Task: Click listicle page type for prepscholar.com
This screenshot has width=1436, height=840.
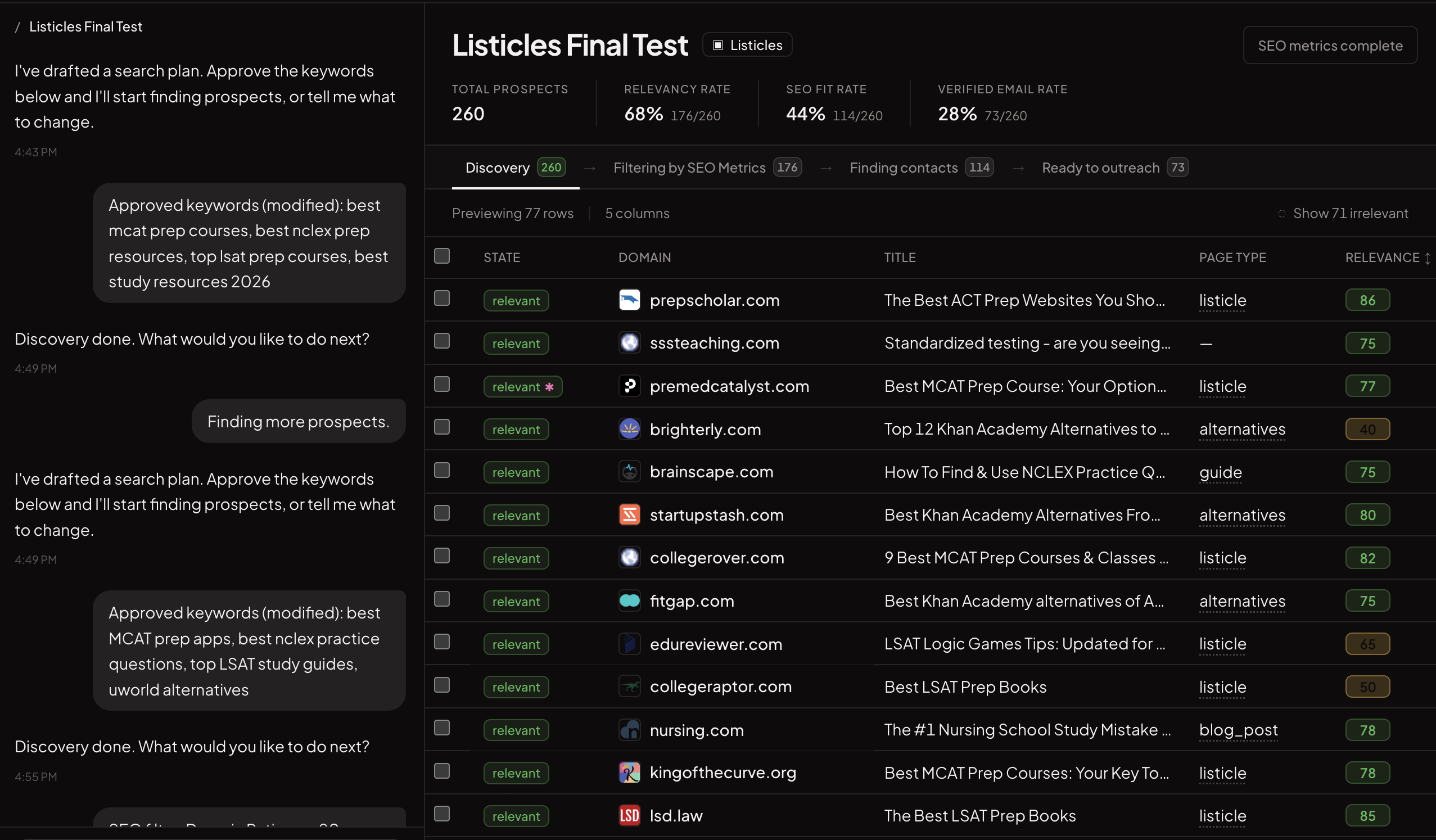Action: pyautogui.click(x=1222, y=300)
